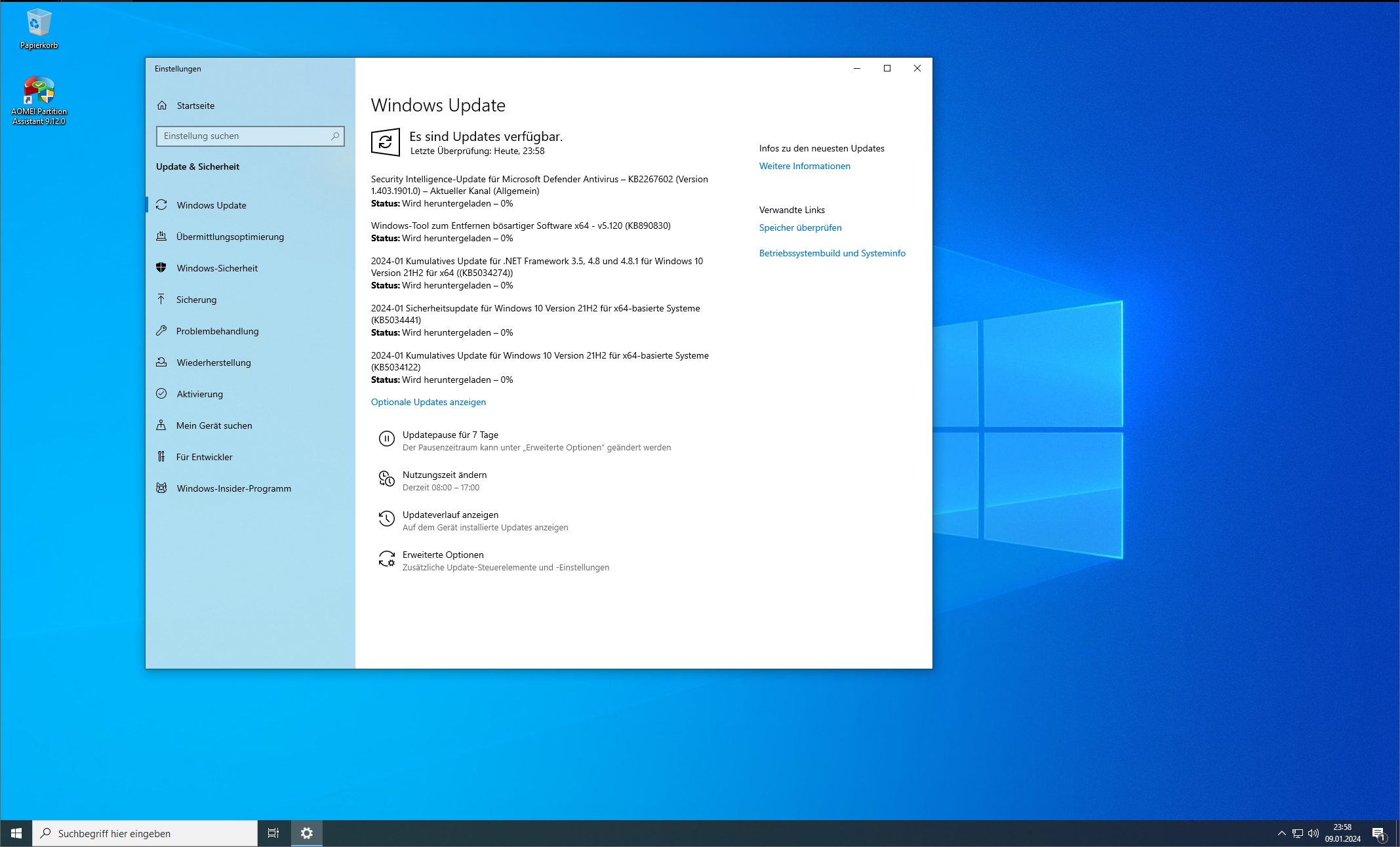The height and width of the screenshot is (847, 1400).
Task: Open Task View in the taskbar
Action: [x=273, y=833]
